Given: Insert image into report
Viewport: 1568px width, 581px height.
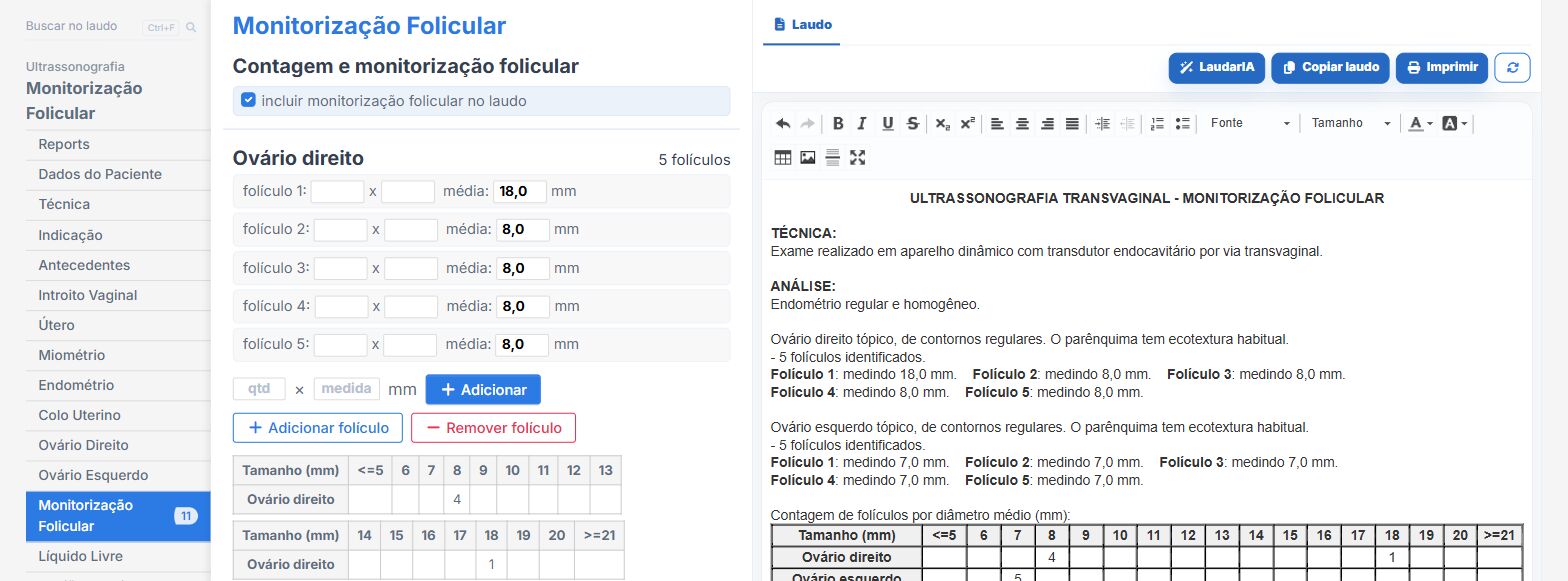Looking at the screenshot, I should point(807,157).
